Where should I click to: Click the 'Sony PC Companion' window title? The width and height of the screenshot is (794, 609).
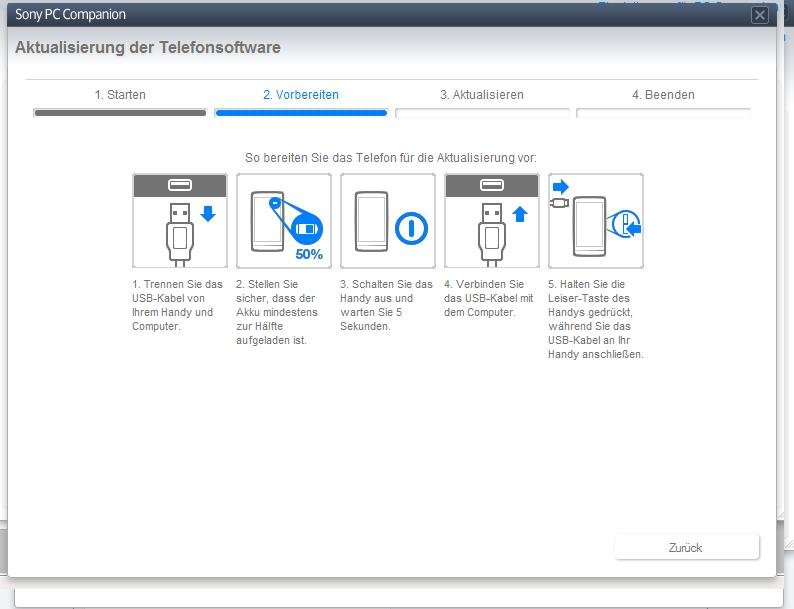click(x=70, y=14)
